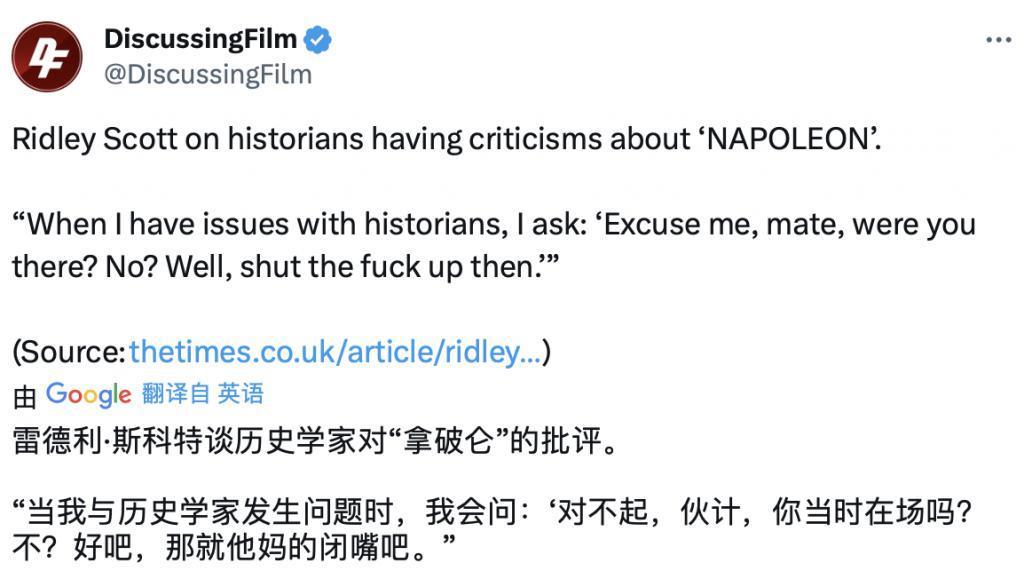Screen dimensions: 1024x579
Task: Click the '(Source:' label text
Action: tap(70, 352)
